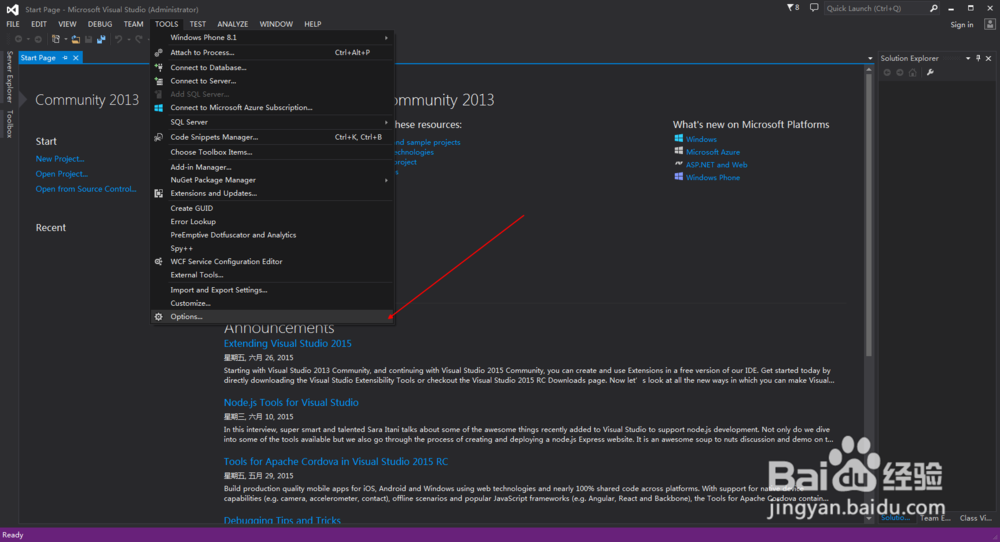Open the document tabs list dropdown

pyautogui.click(x=870, y=59)
